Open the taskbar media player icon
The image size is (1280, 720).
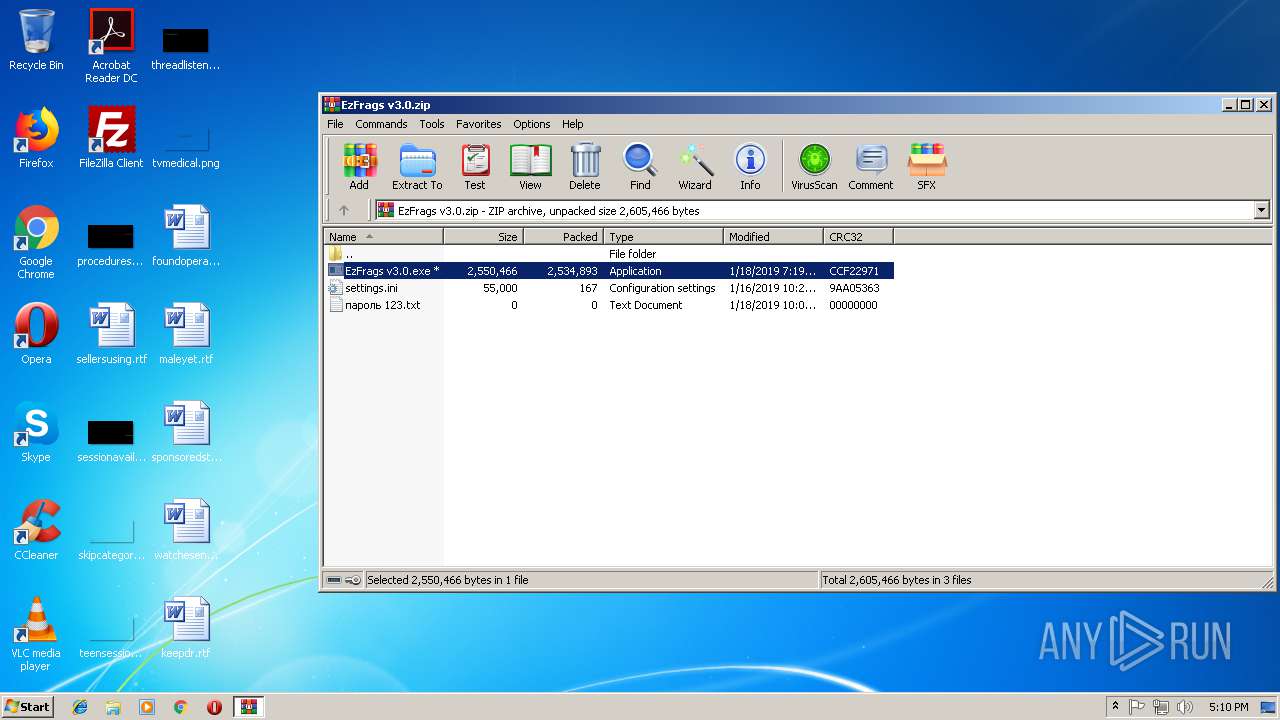tap(147, 707)
